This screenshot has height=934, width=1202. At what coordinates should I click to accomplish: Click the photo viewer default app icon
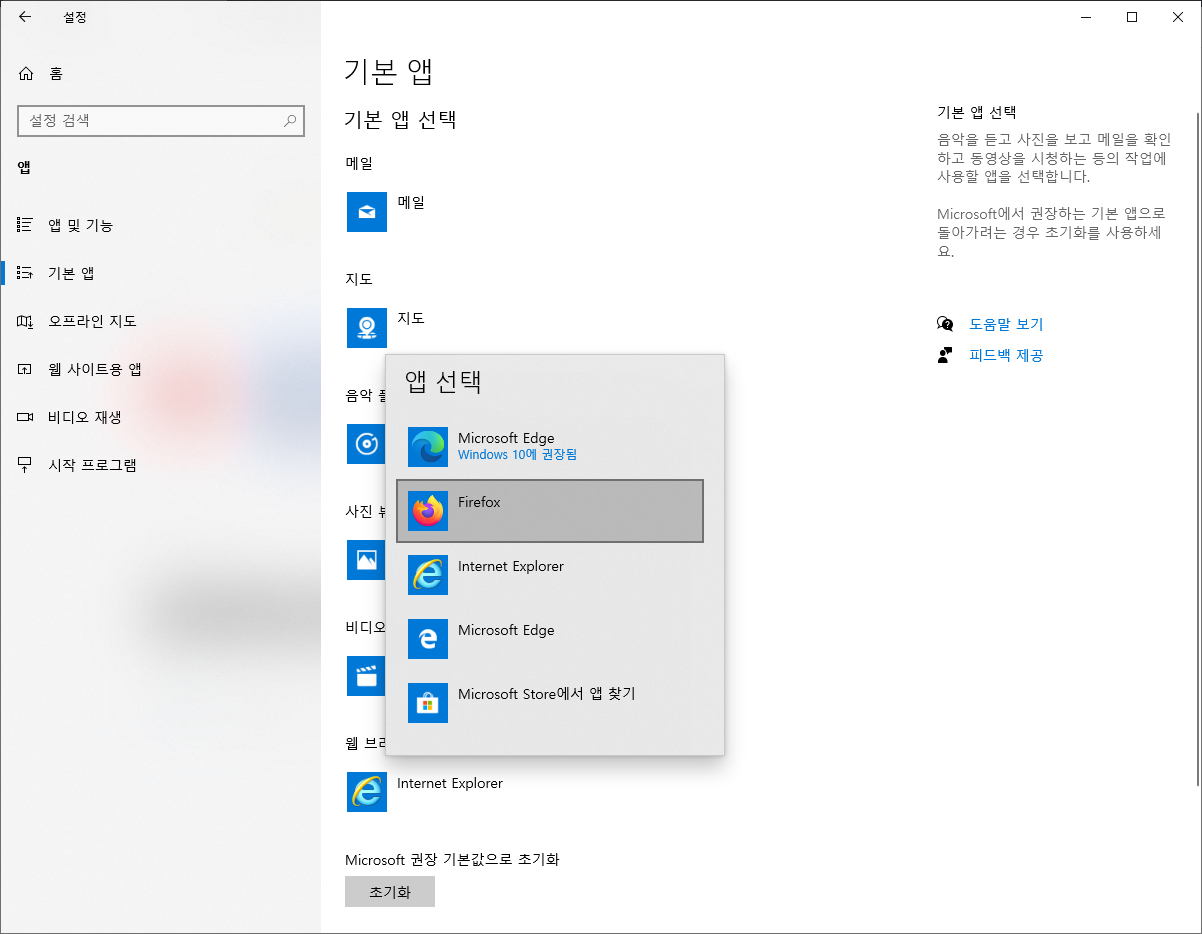coord(366,560)
